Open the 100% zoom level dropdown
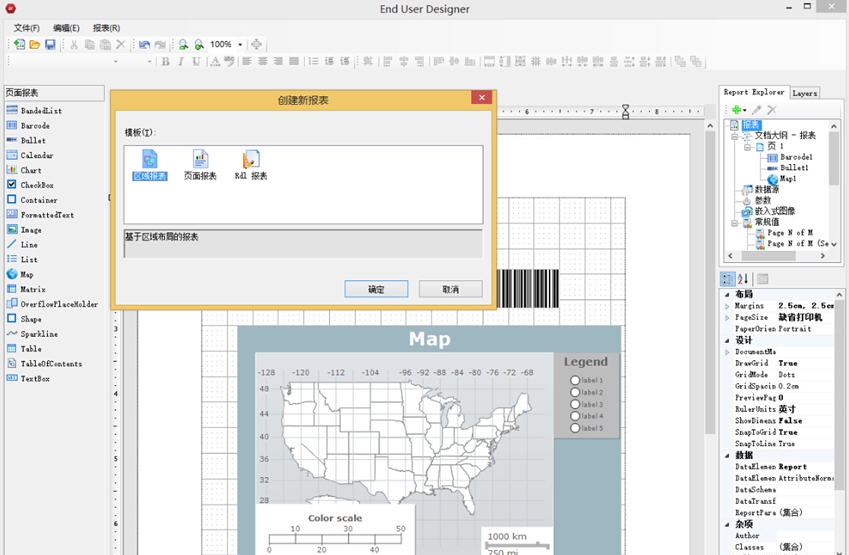 point(240,45)
